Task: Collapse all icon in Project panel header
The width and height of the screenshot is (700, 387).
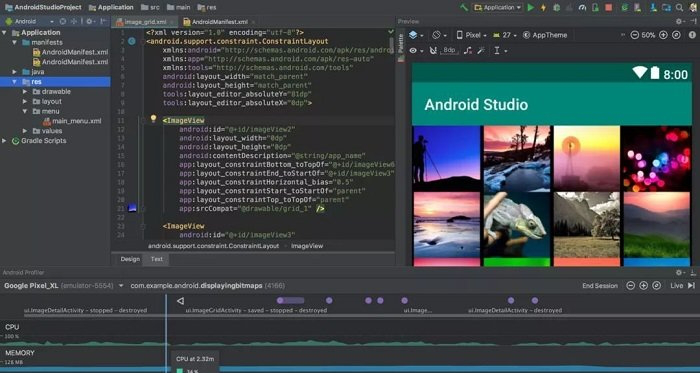Action: click(74, 21)
